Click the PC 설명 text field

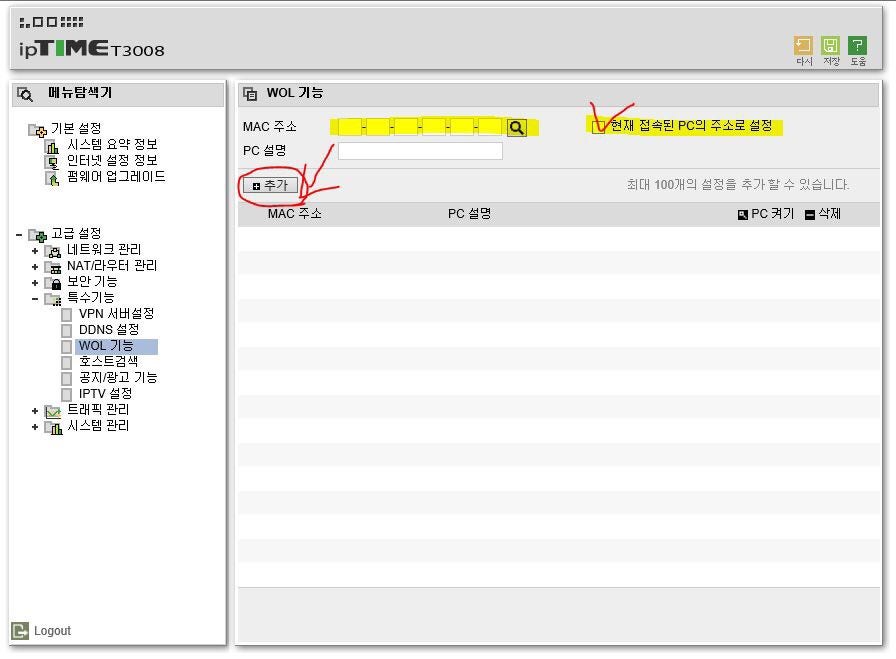tap(420, 151)
